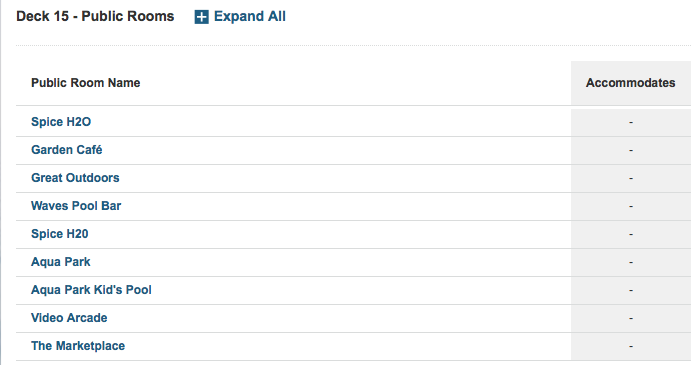Click the plus icon beside Expand All
The width and height of the screenshot is (693, 365).
(202, 17)
